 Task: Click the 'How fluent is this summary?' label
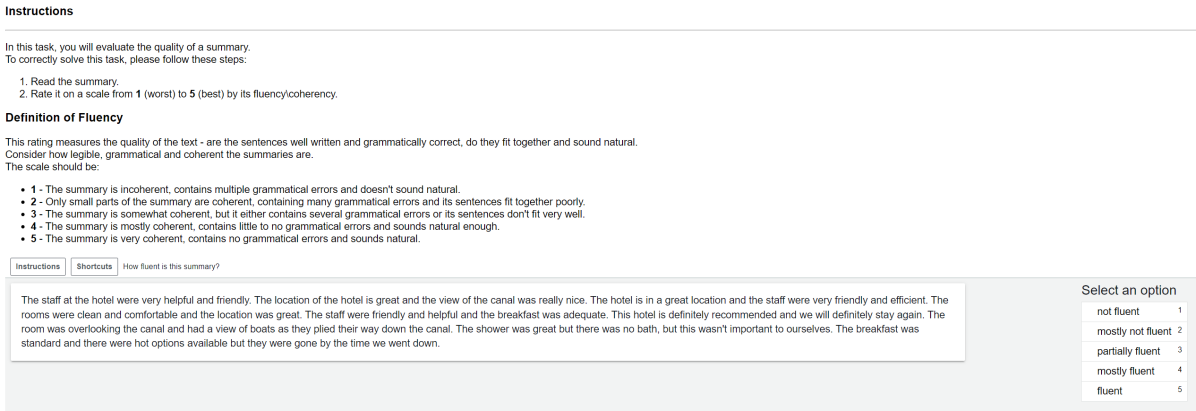(171, 266)
